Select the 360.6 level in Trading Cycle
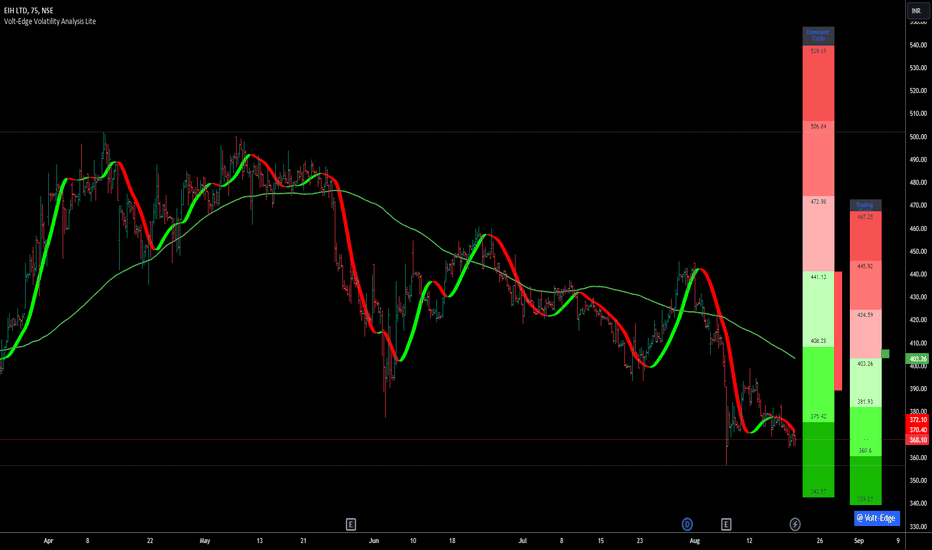The image size is (932, 550). click(865, 451)
